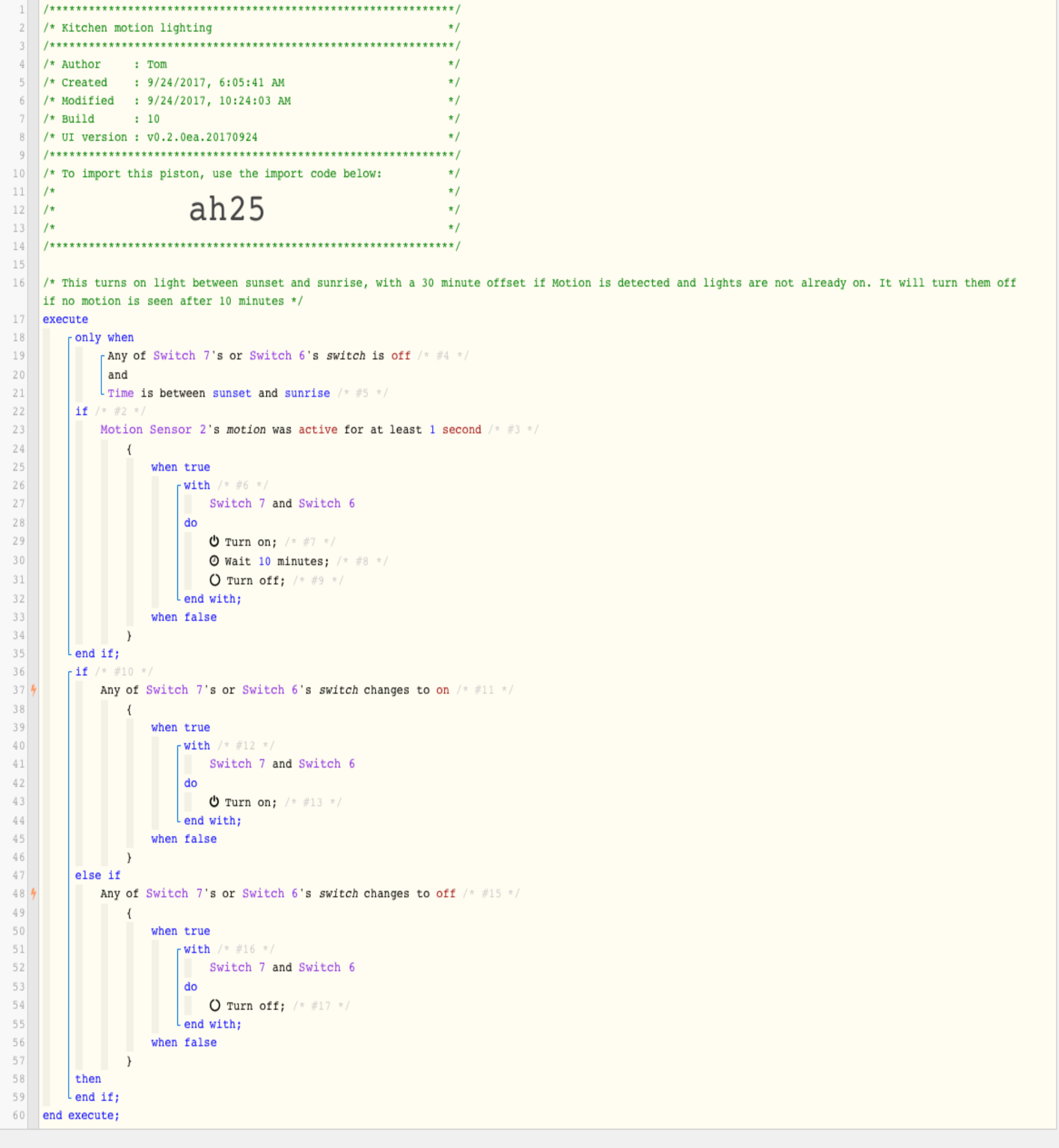Image resolution: width=1059 pixels, height=1148 pixels.
Task: Click the lightning bolt icon on line 37
Action: (x=34, y=690)
